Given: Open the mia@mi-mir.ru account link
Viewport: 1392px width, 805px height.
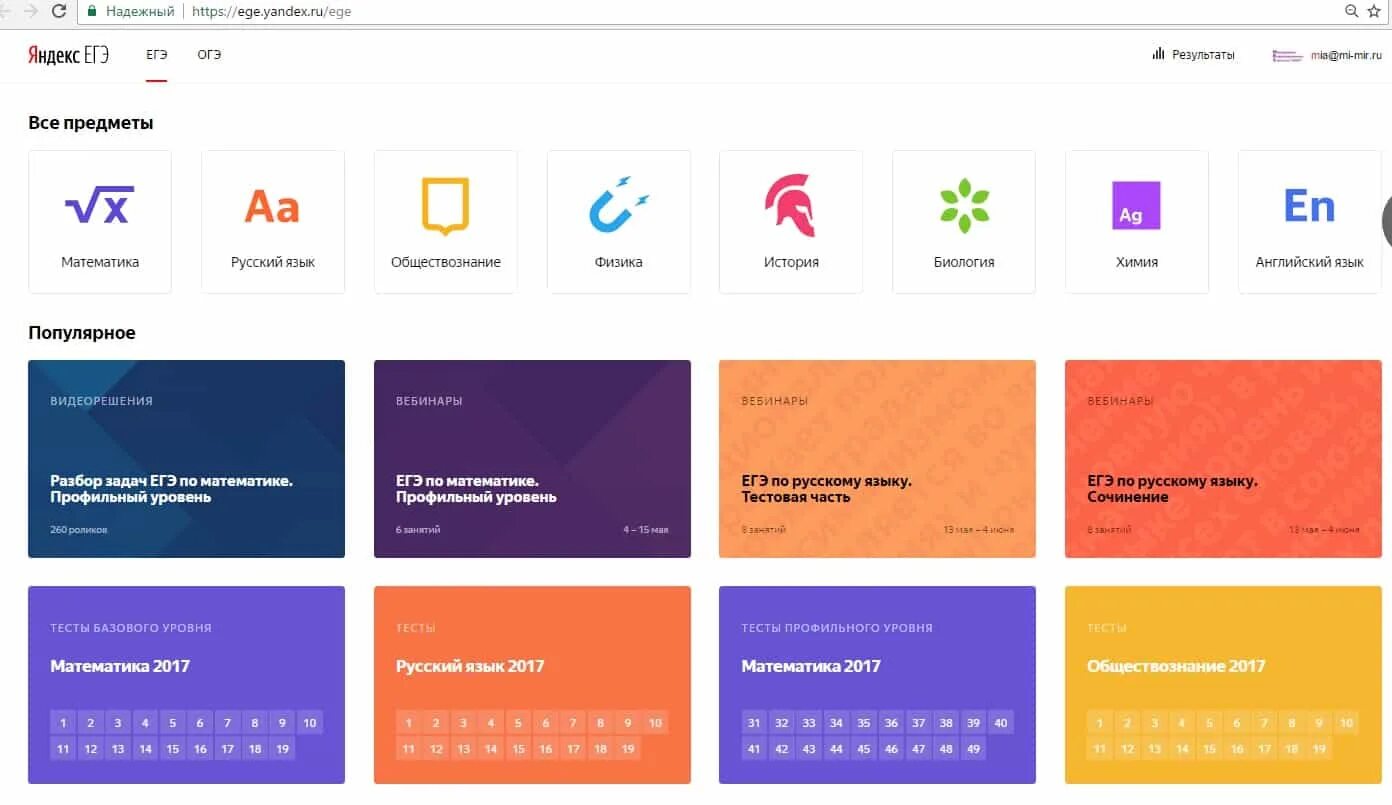Looking at the screenshot, I should [x=1346, y=55].
